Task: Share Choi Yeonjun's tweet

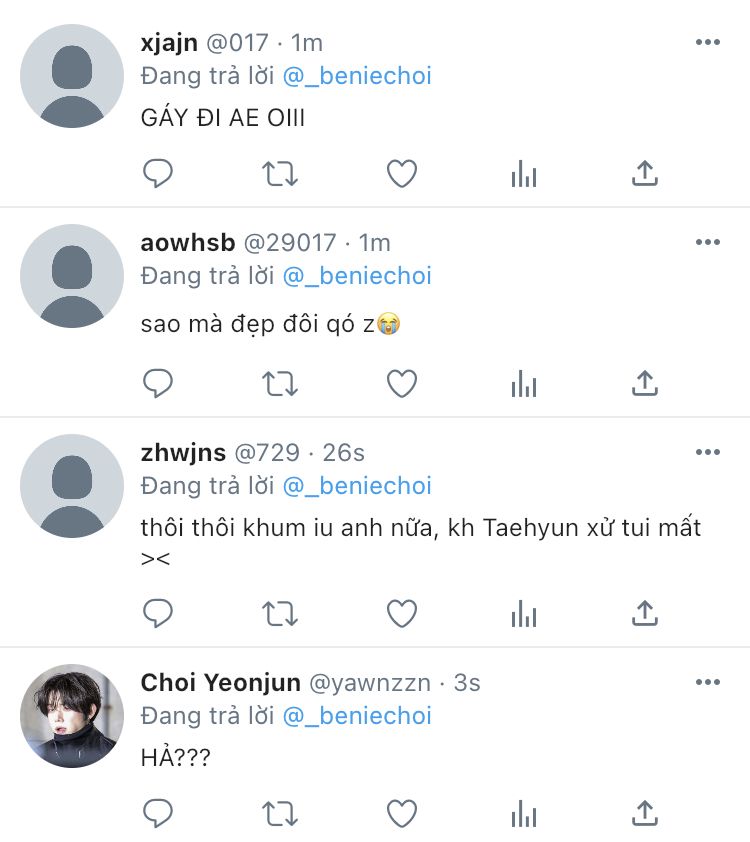Action: (645, 813)
